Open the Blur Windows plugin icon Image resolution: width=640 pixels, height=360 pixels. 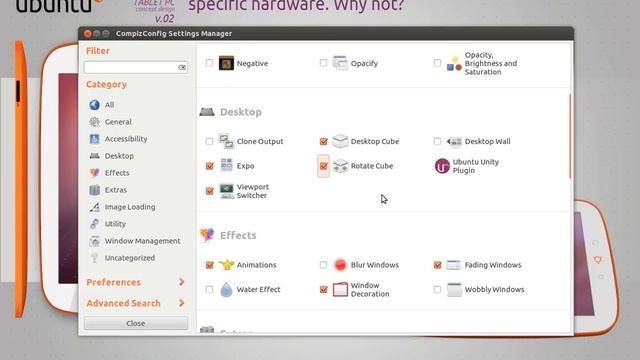tap(340, 265)
